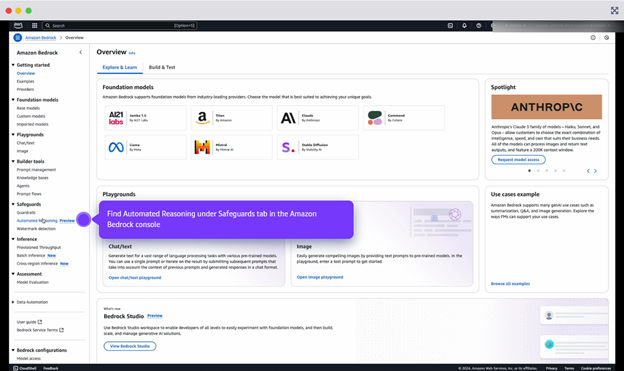Open Cookie preferences in the footer
This screenshot has width=624, height=371.
pyautogui.click(x=595, y=368)
